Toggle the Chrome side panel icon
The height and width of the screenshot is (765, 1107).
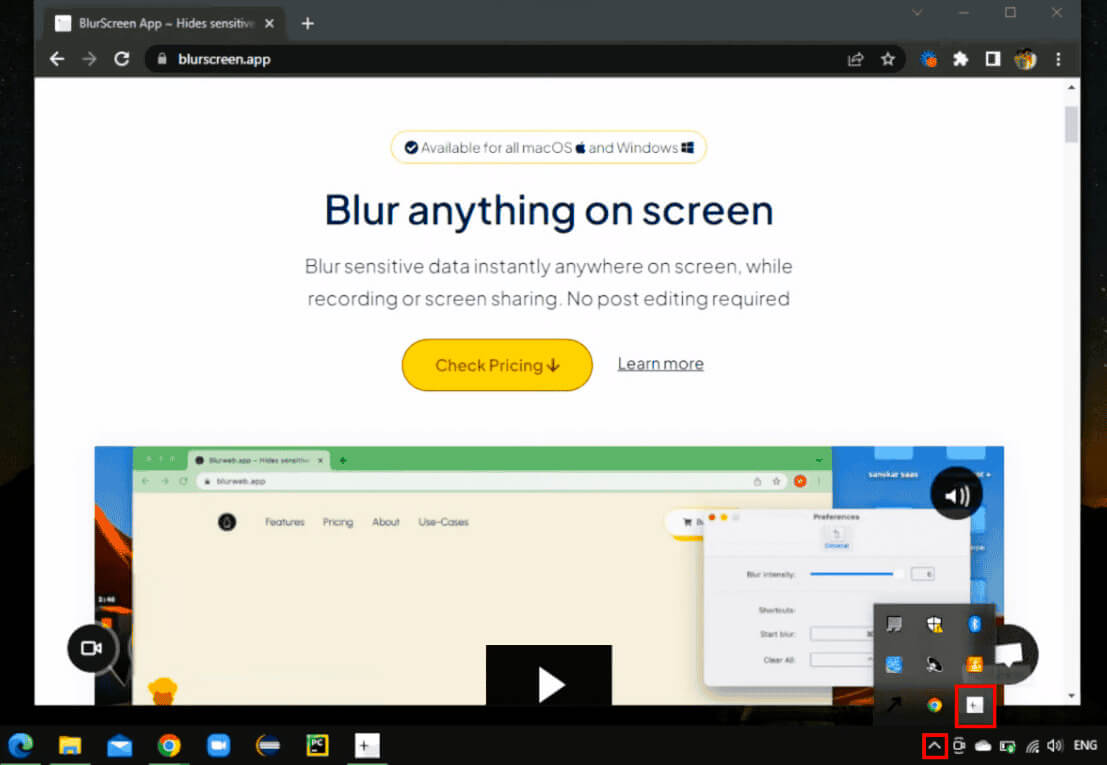point(993,59)
